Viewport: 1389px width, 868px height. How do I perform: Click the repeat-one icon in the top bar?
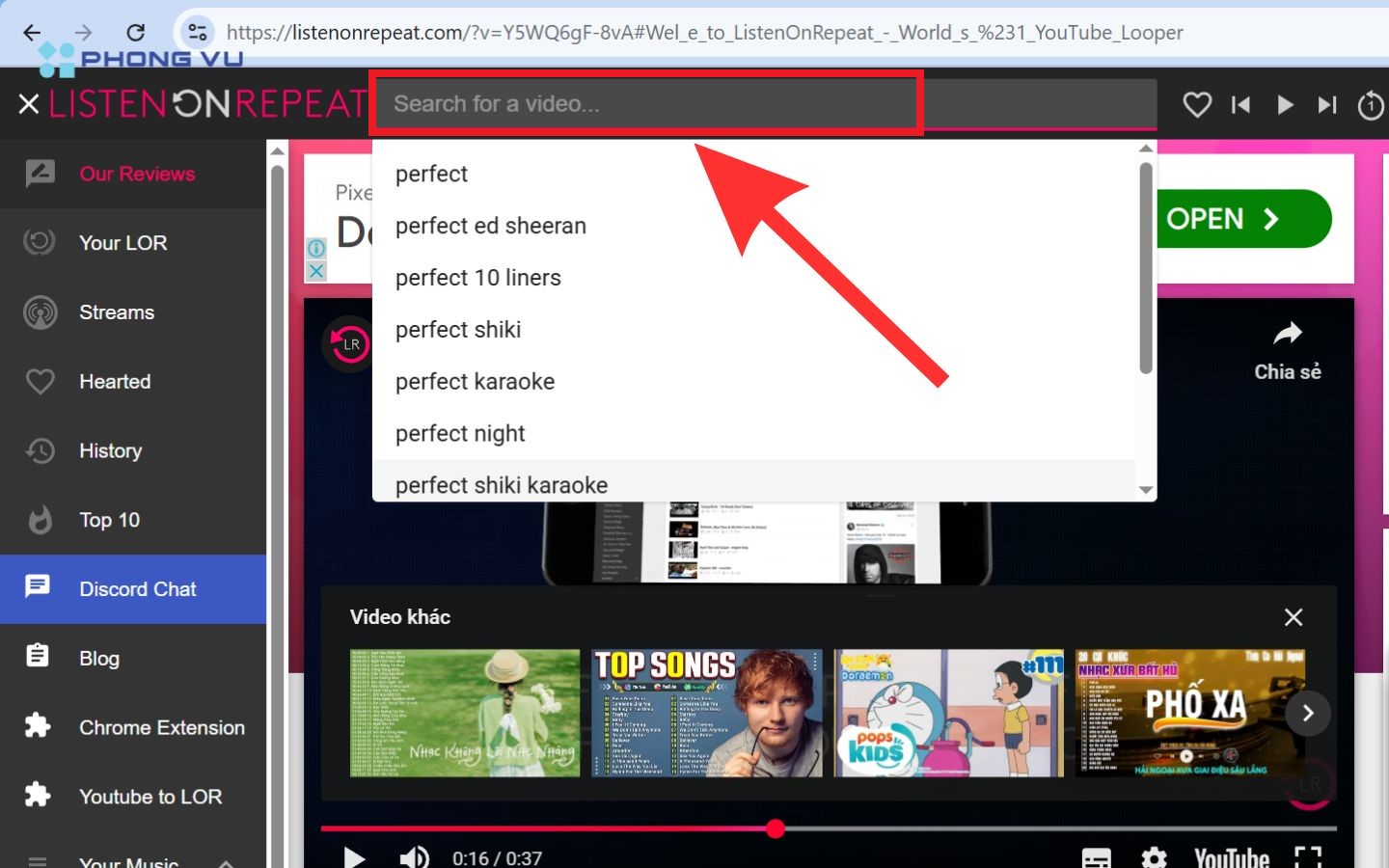tap(1371, 106)
